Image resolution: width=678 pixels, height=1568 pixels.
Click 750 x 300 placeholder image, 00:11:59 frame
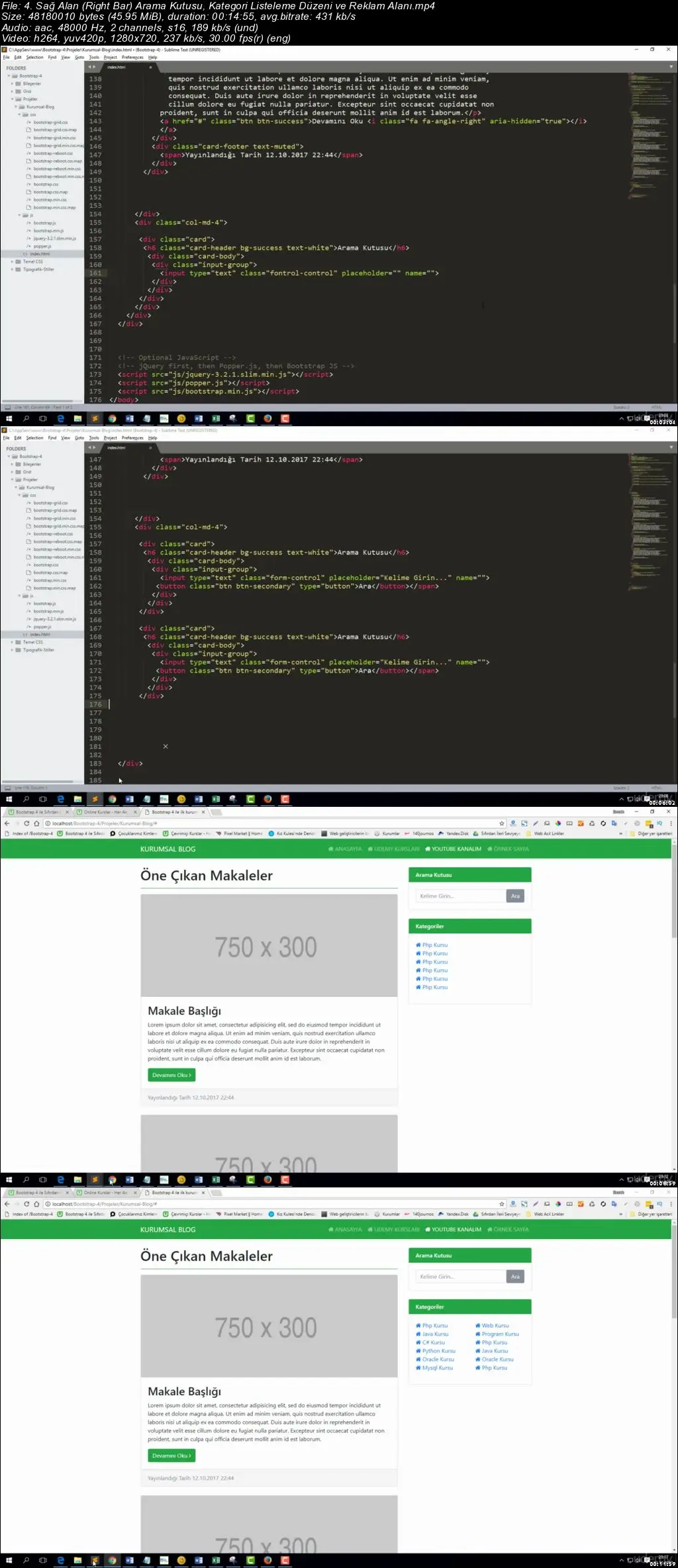click(269, 1326)
